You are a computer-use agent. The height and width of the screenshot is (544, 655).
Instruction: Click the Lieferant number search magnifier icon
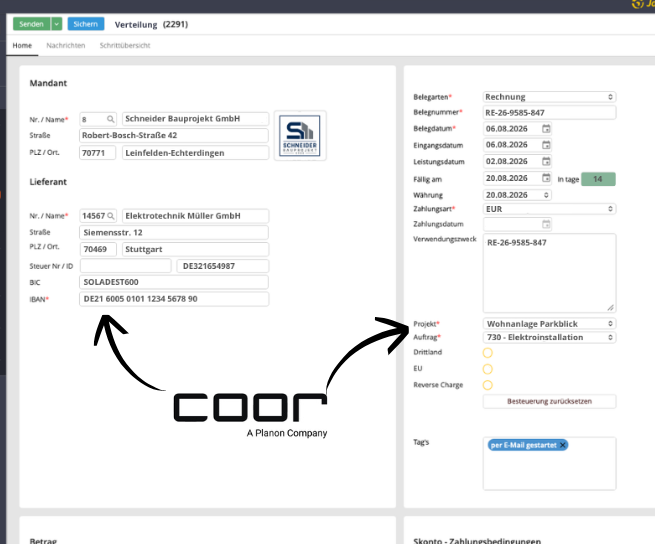coord(111,216)
